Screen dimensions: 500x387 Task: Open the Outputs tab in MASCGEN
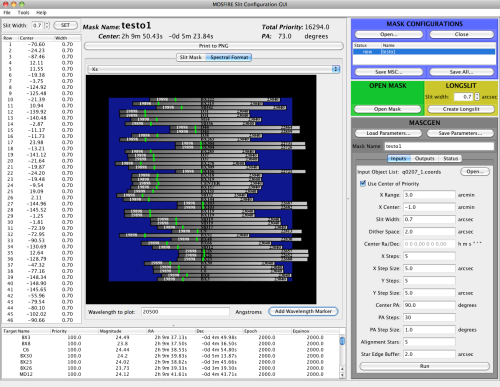point(424,158)
